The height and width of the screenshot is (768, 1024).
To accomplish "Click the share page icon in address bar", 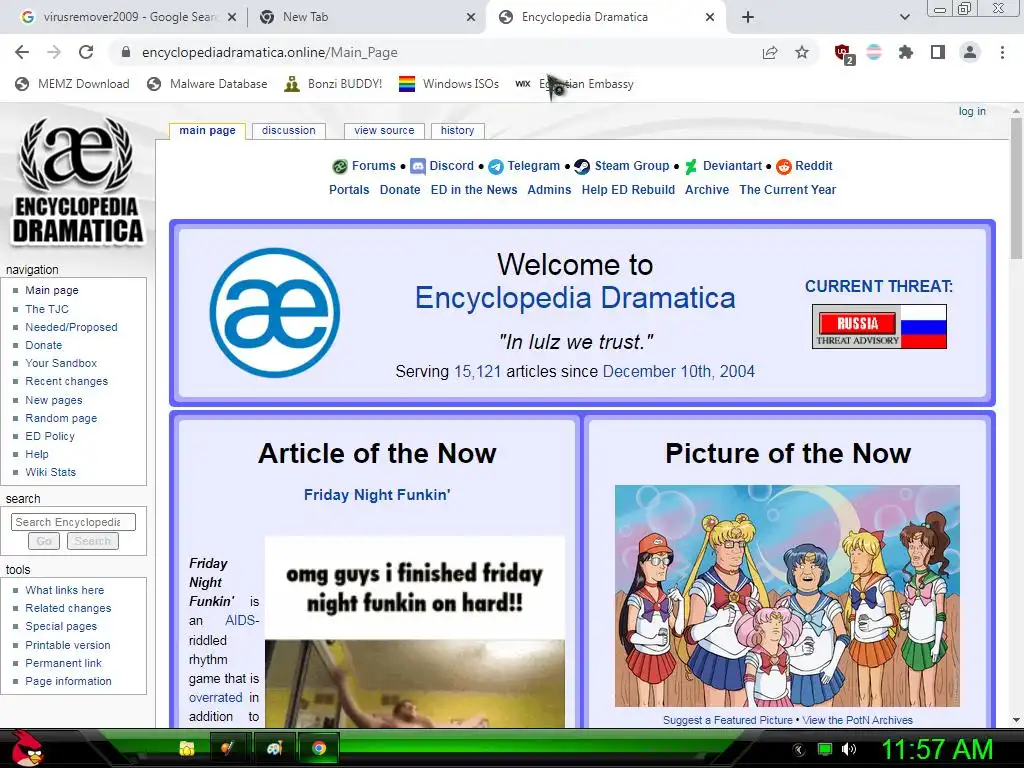I will click(x=770, y=52).
